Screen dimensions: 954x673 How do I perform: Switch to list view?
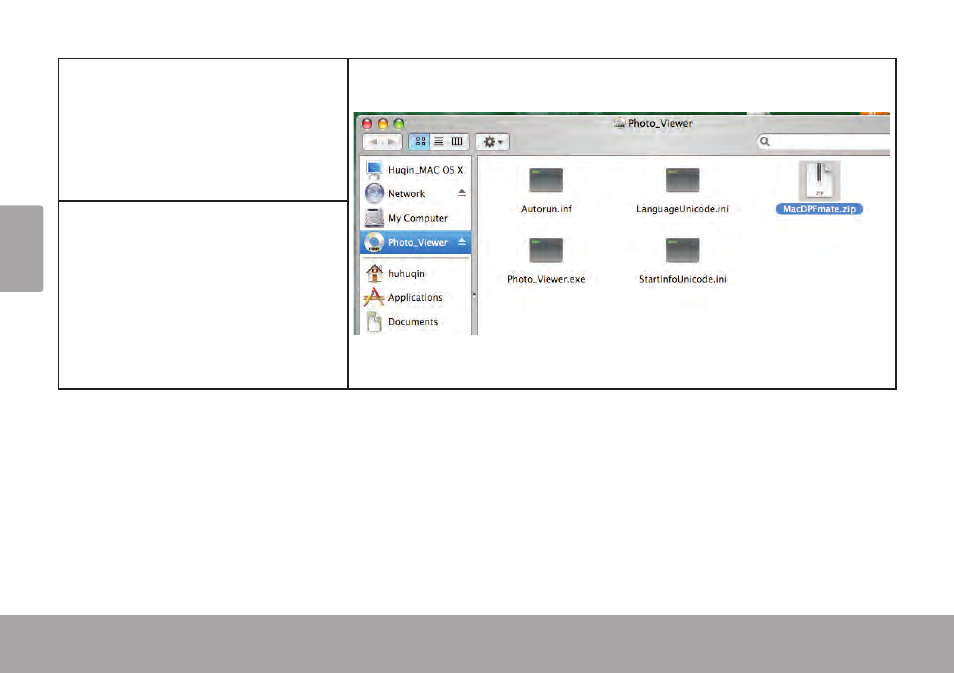tap(437, 142)
